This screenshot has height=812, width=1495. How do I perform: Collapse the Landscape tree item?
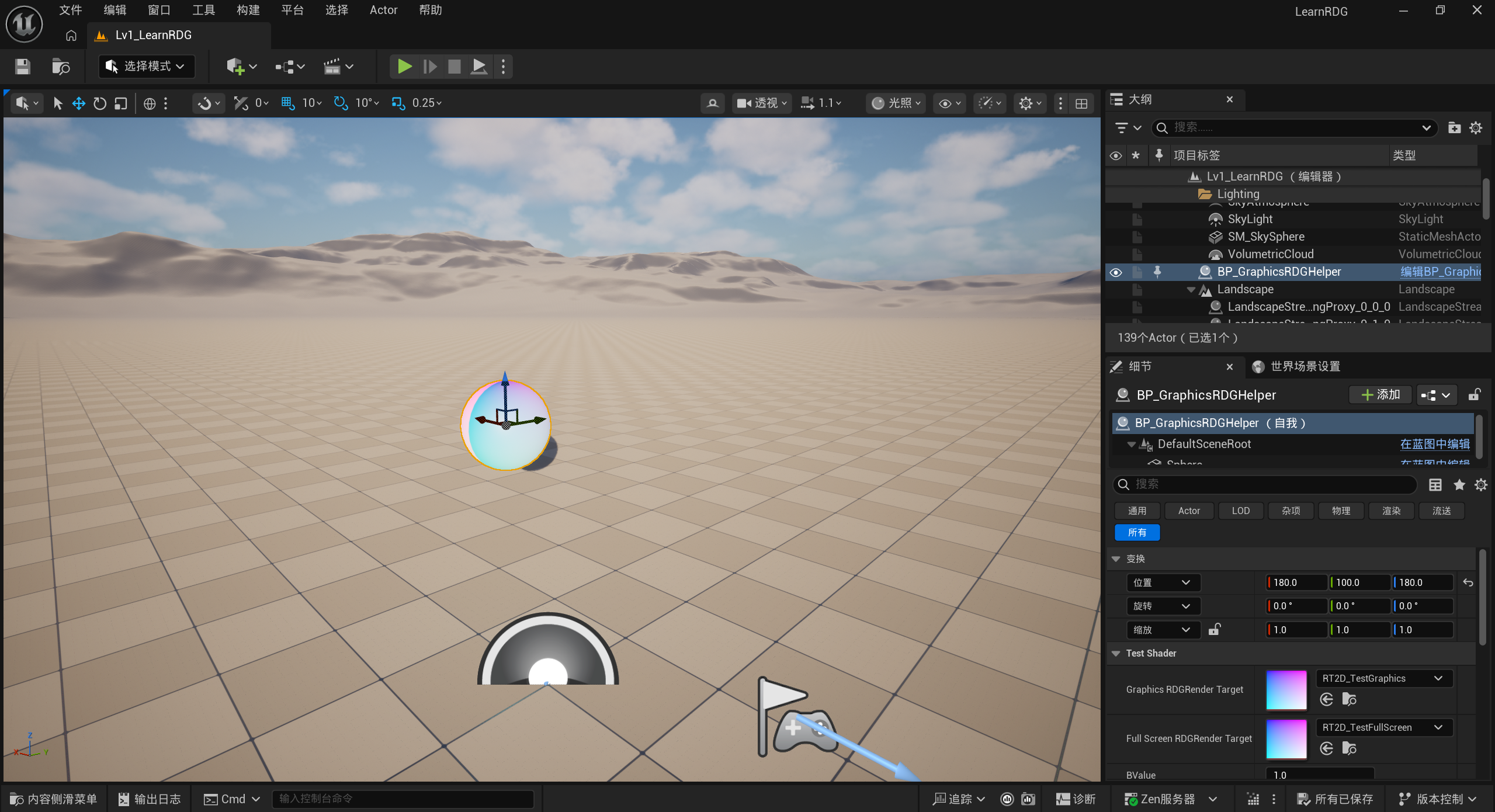pos(1191,290)
